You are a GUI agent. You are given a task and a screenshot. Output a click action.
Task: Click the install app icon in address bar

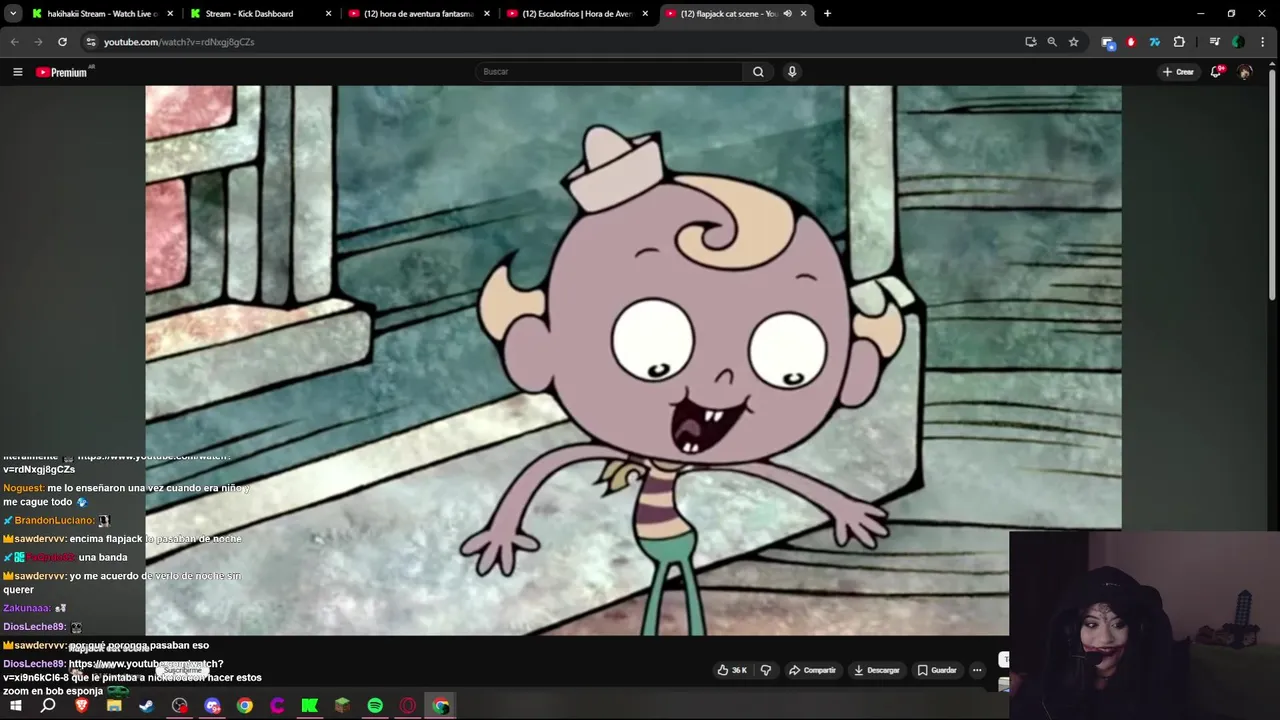click(x=1030, y=42)
